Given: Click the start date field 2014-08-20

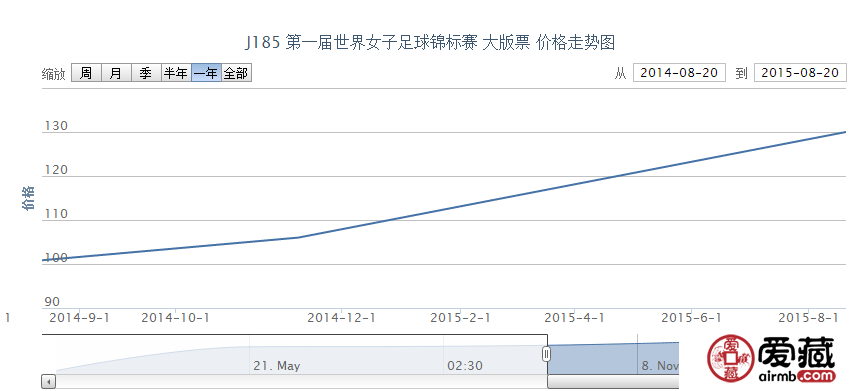Looking at the screenshot, I should click(x=679, y=73).
